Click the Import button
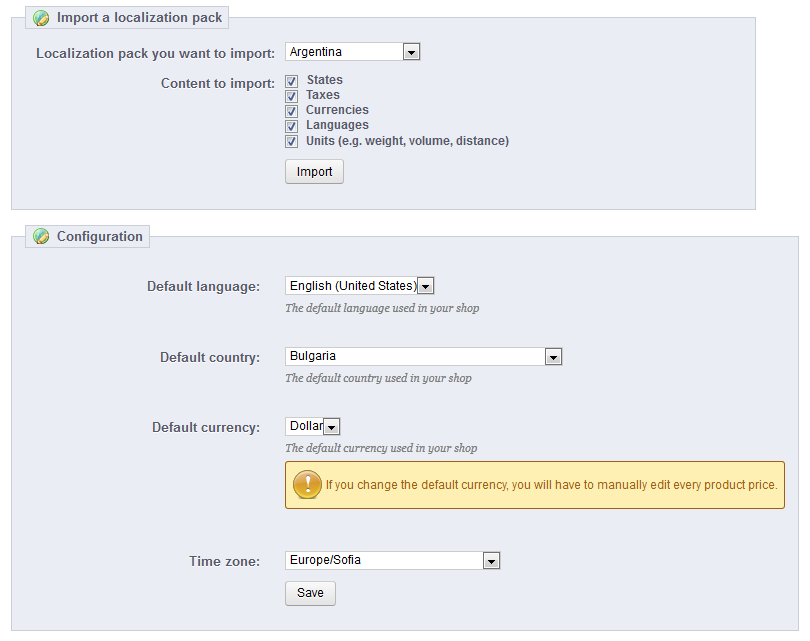The width and height of the screenshot is (810, 641). [x=314, y=171]
